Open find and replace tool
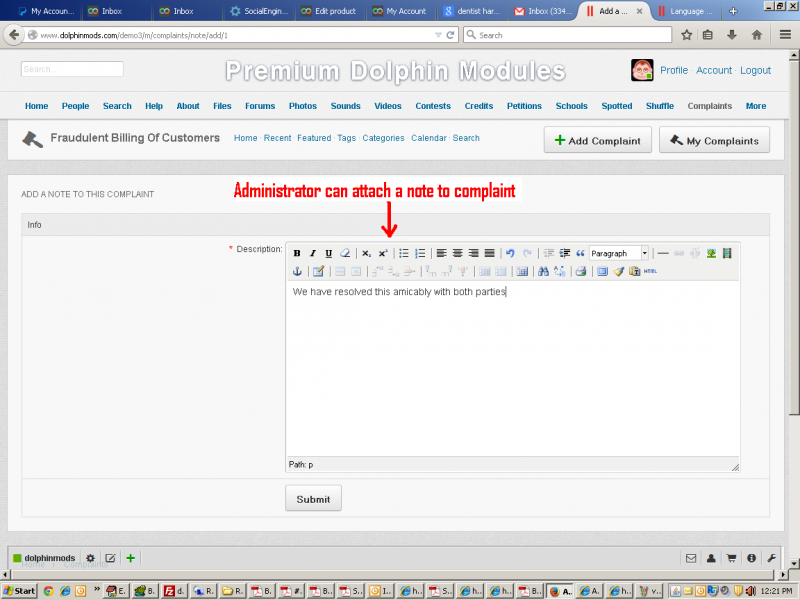 click(x=560, y=271)
